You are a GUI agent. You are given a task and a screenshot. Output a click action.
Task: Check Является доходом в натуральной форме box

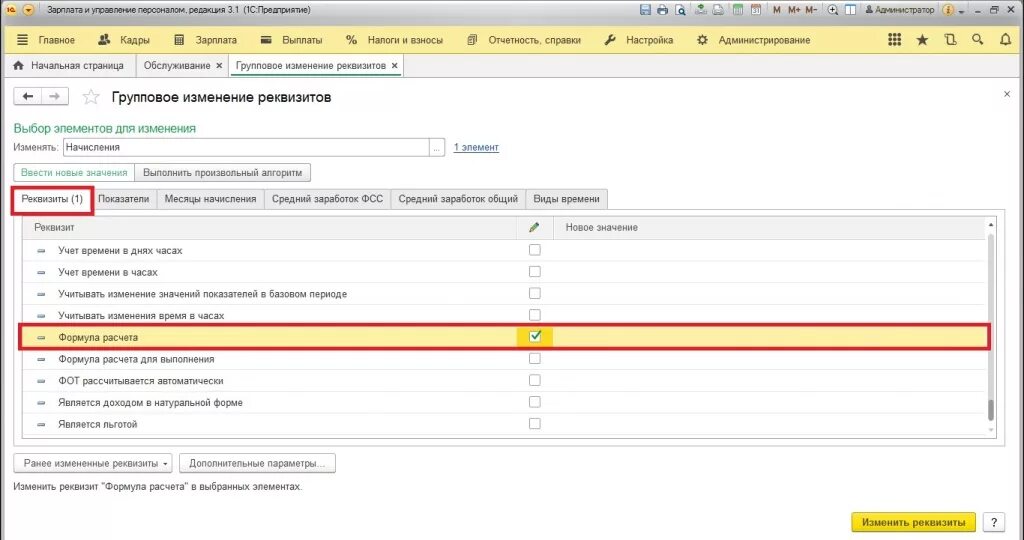535,402
